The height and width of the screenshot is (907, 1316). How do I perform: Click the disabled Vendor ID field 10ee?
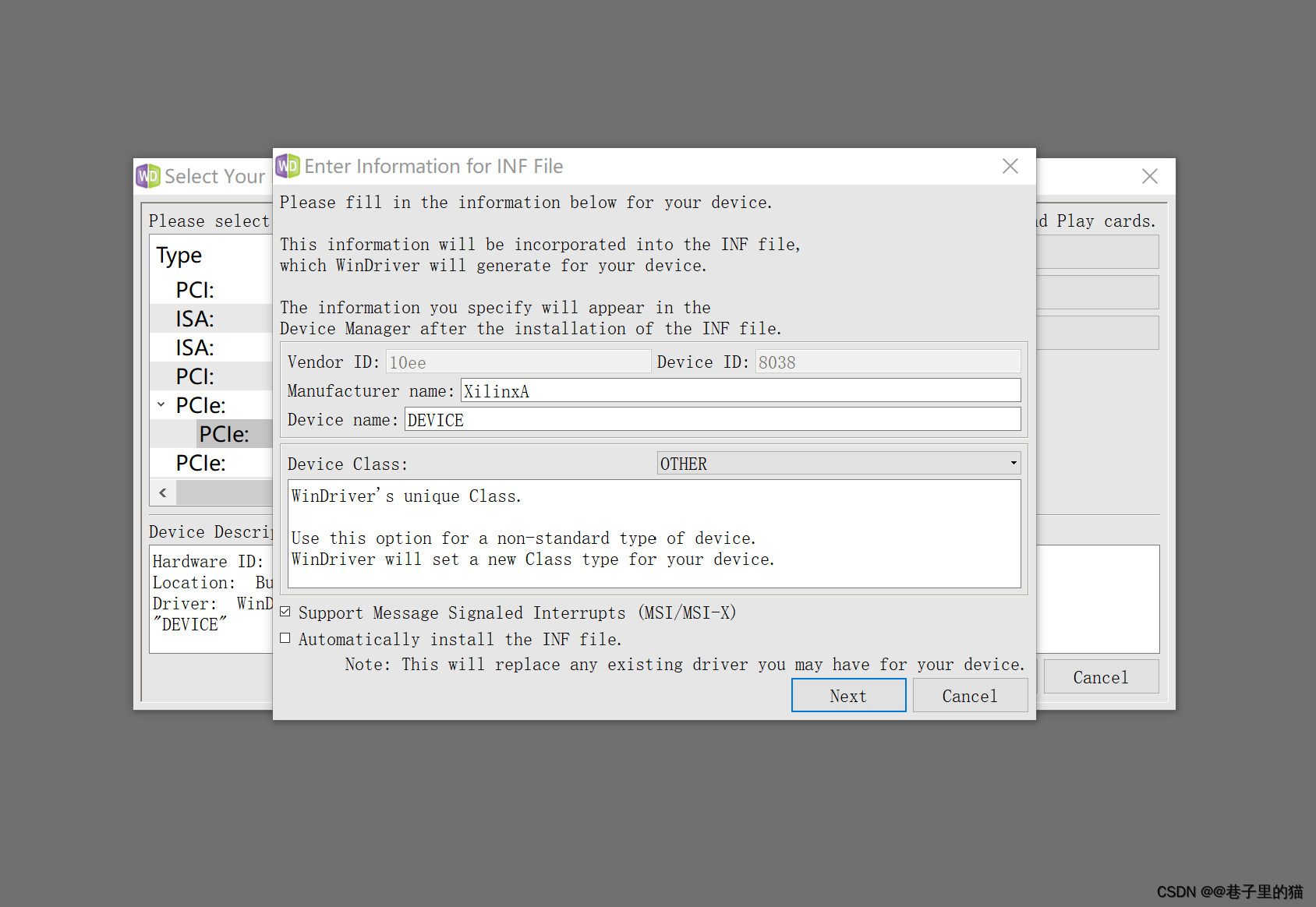click(518, 362)
